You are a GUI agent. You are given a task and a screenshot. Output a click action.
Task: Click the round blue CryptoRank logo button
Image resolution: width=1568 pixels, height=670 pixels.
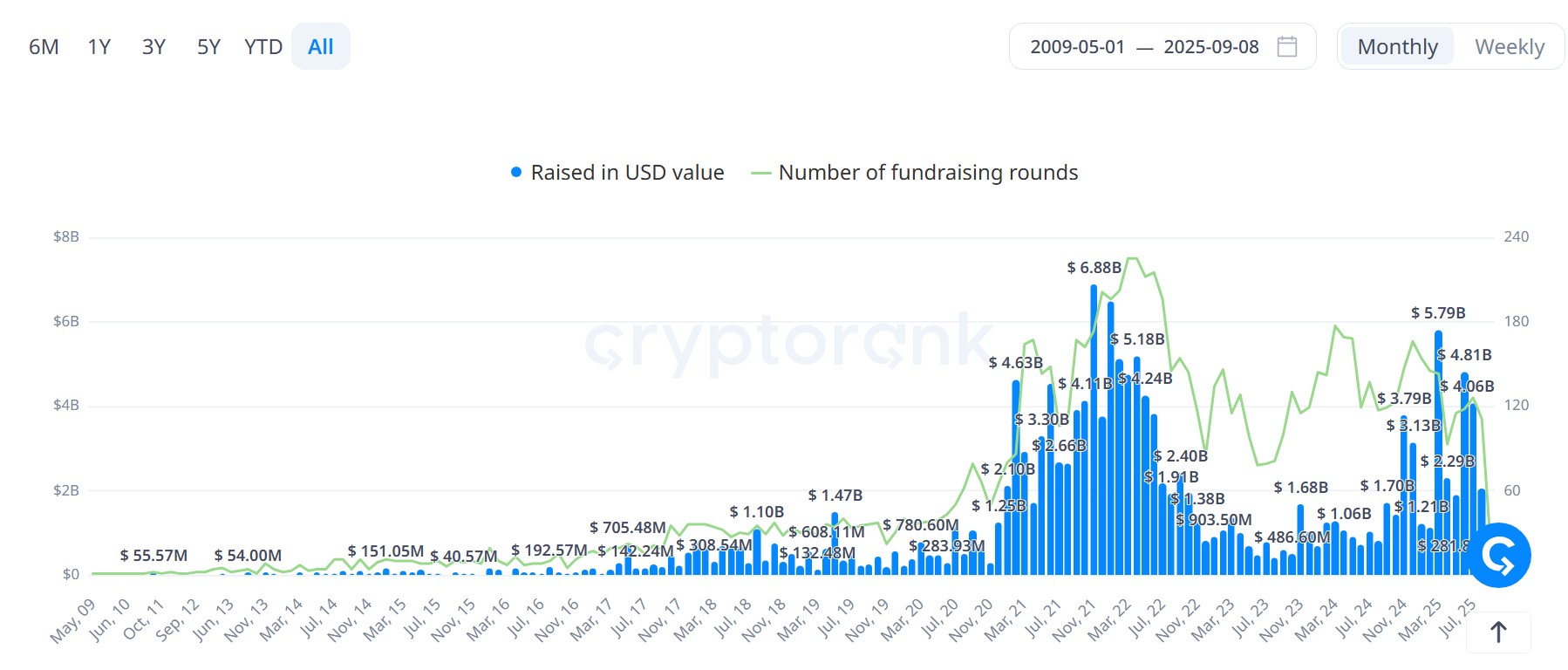click(x=1499, y=556)
